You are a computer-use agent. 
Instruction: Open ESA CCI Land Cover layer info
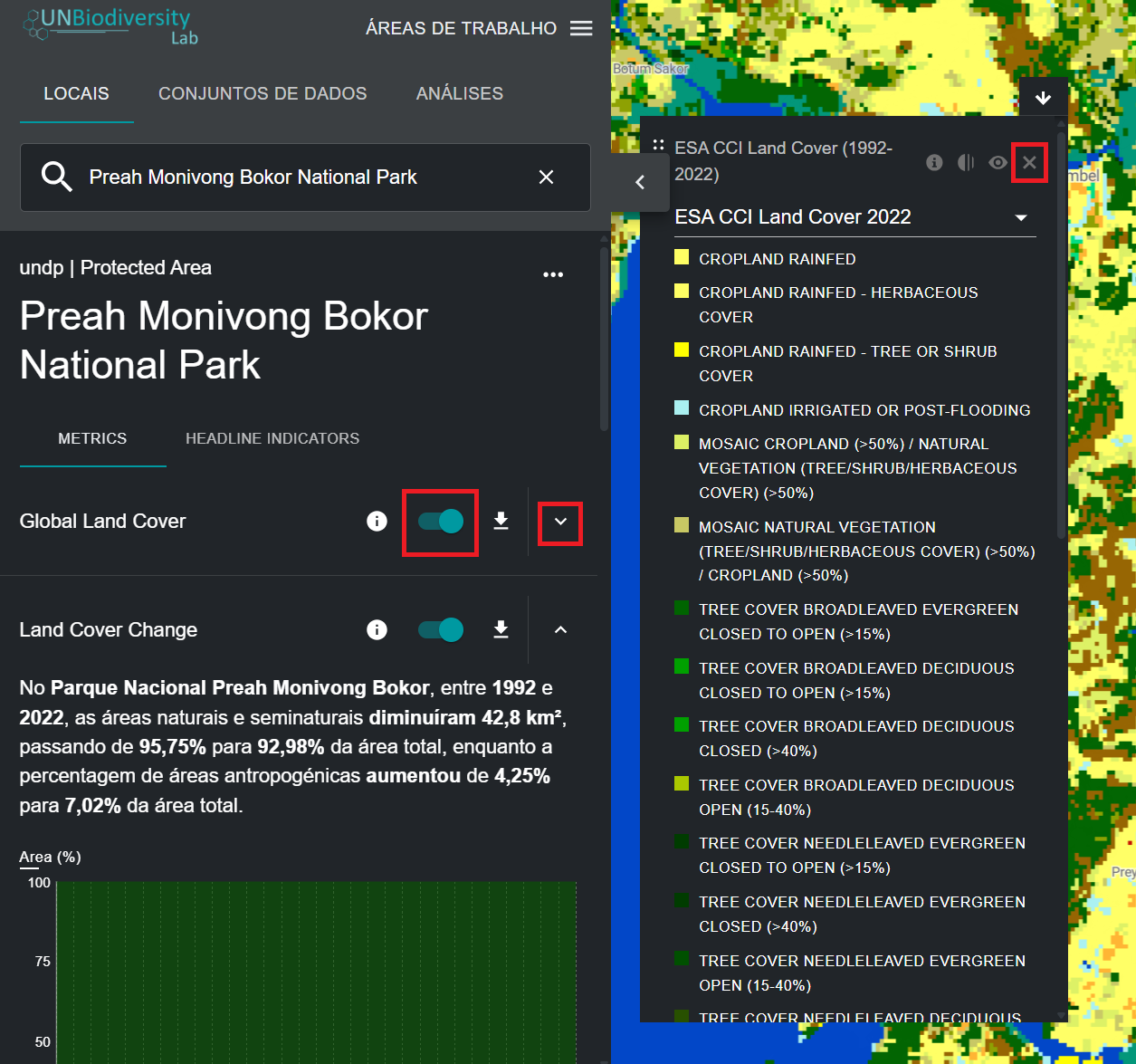tap(934, 163)
